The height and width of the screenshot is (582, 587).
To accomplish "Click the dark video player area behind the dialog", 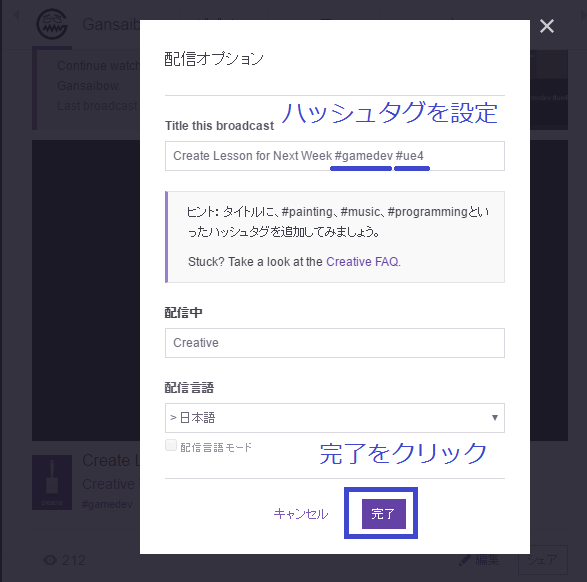I will pyautogui.click(x=86, y=290).
